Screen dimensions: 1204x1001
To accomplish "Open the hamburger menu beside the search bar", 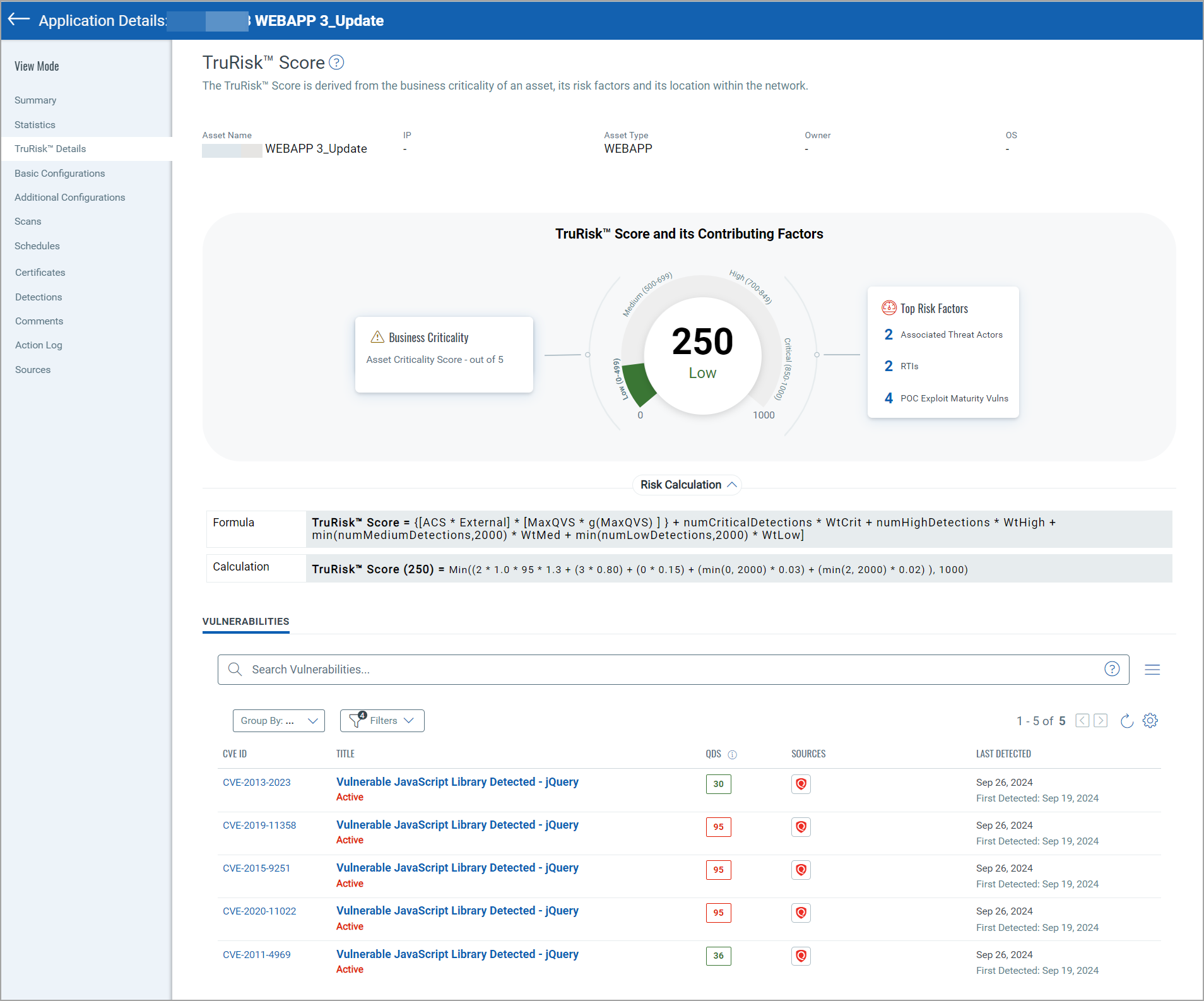I will point(1152,670).
